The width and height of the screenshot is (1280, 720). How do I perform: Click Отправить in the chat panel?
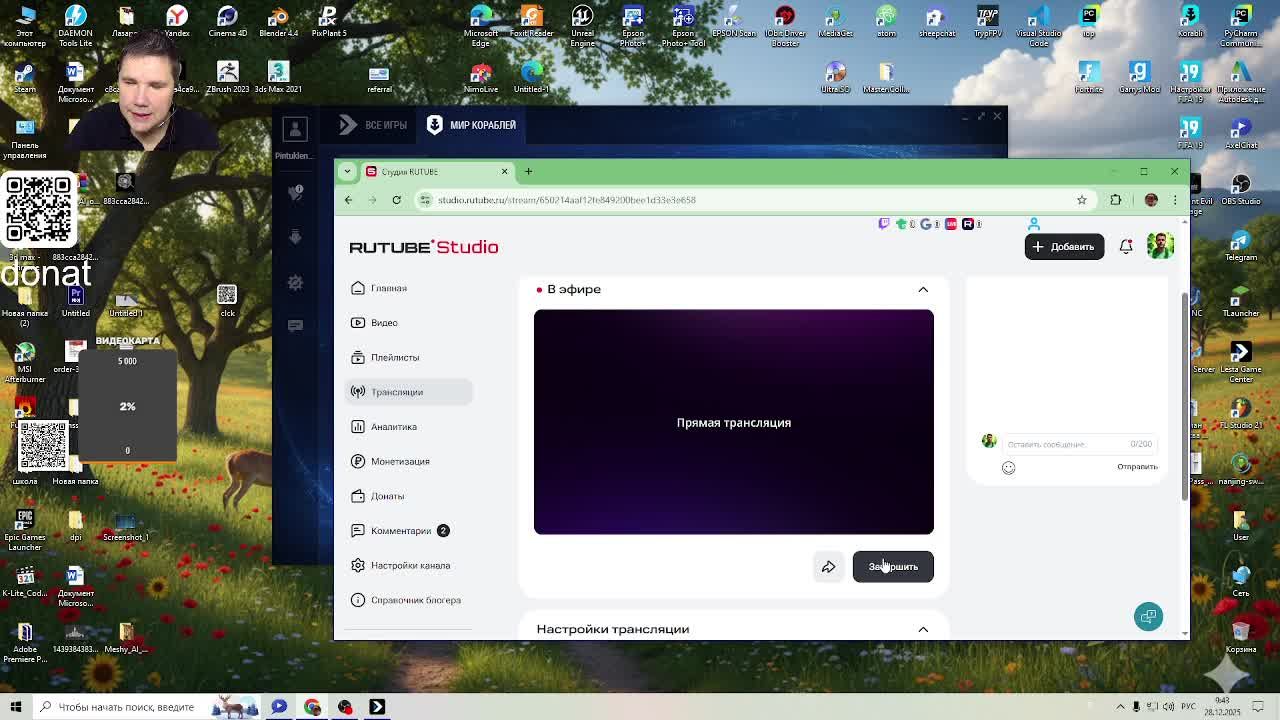(x=1137, y=467)
